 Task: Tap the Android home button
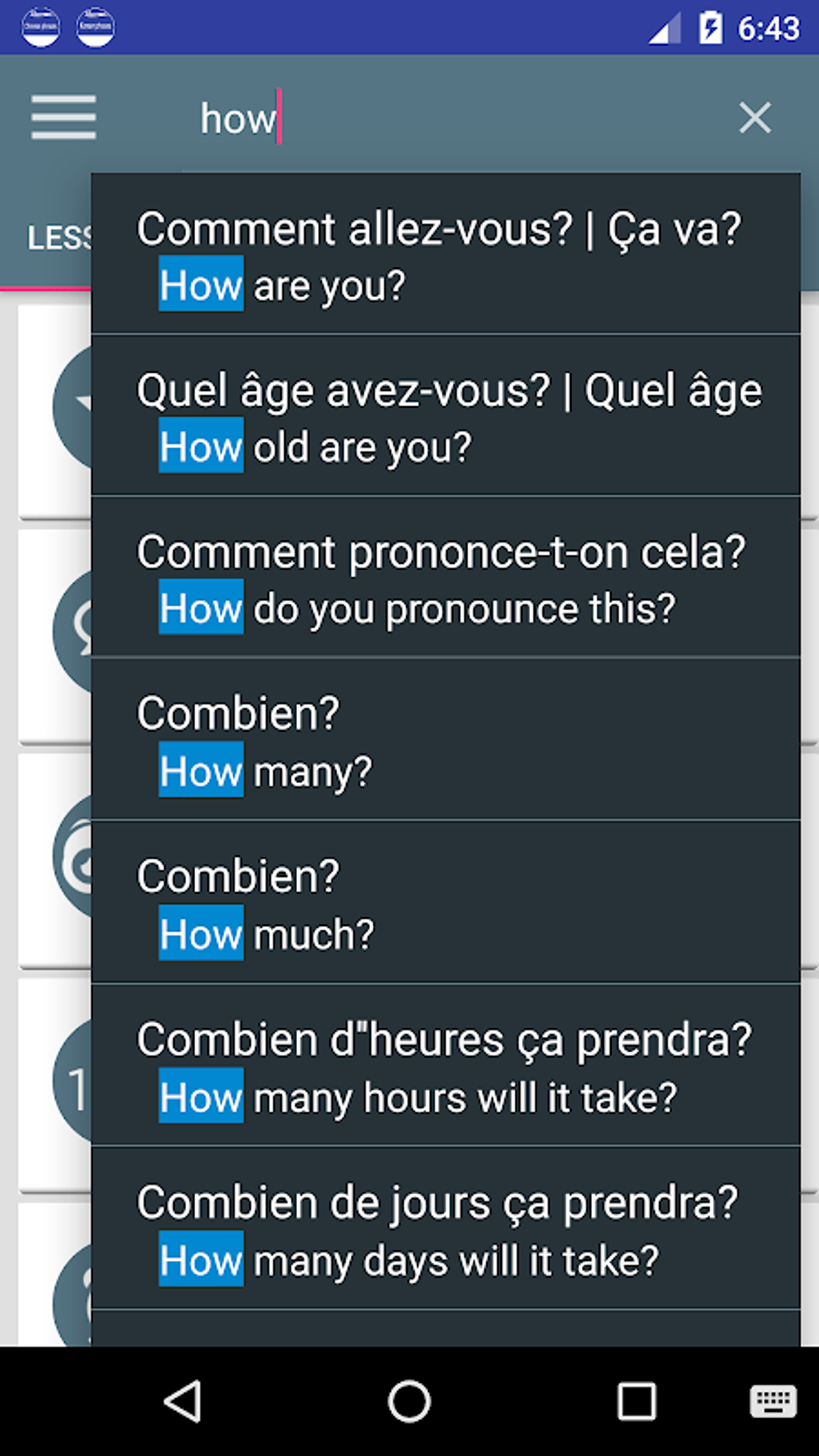[409, 1401]
